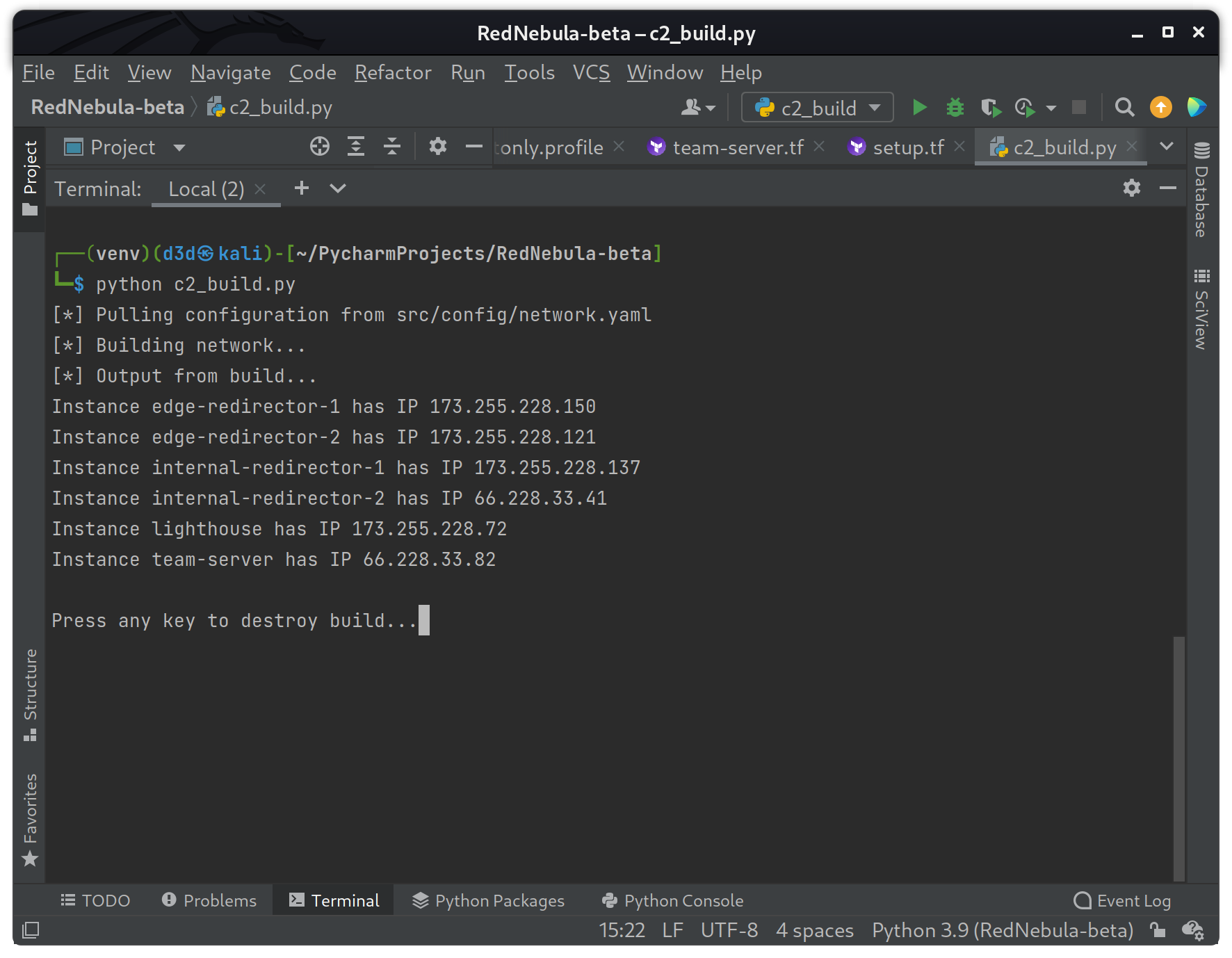Open the File menu
The image size is (1232, 958).
[x=38, y=72]
